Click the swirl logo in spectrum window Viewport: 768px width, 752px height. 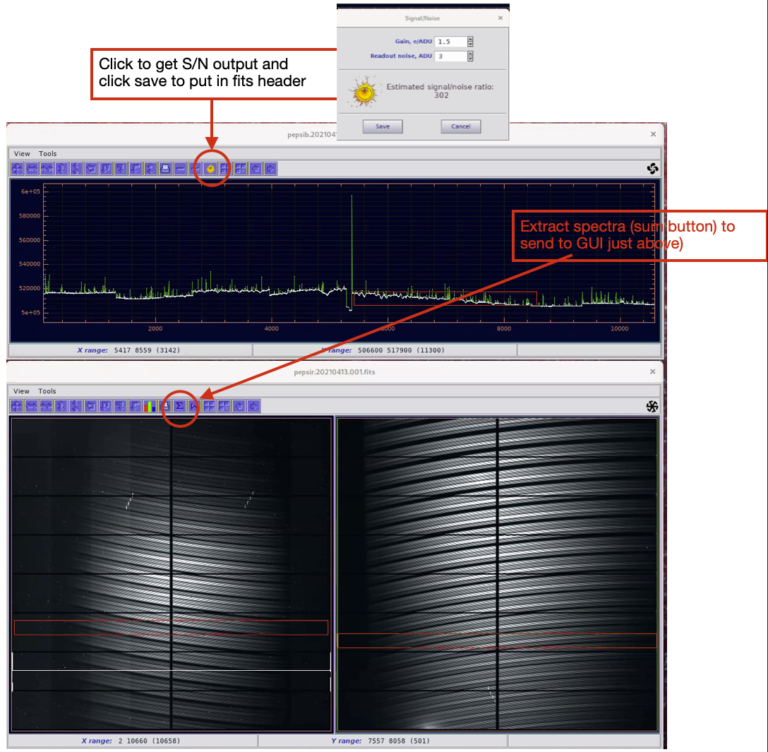(x=653, y=169)
